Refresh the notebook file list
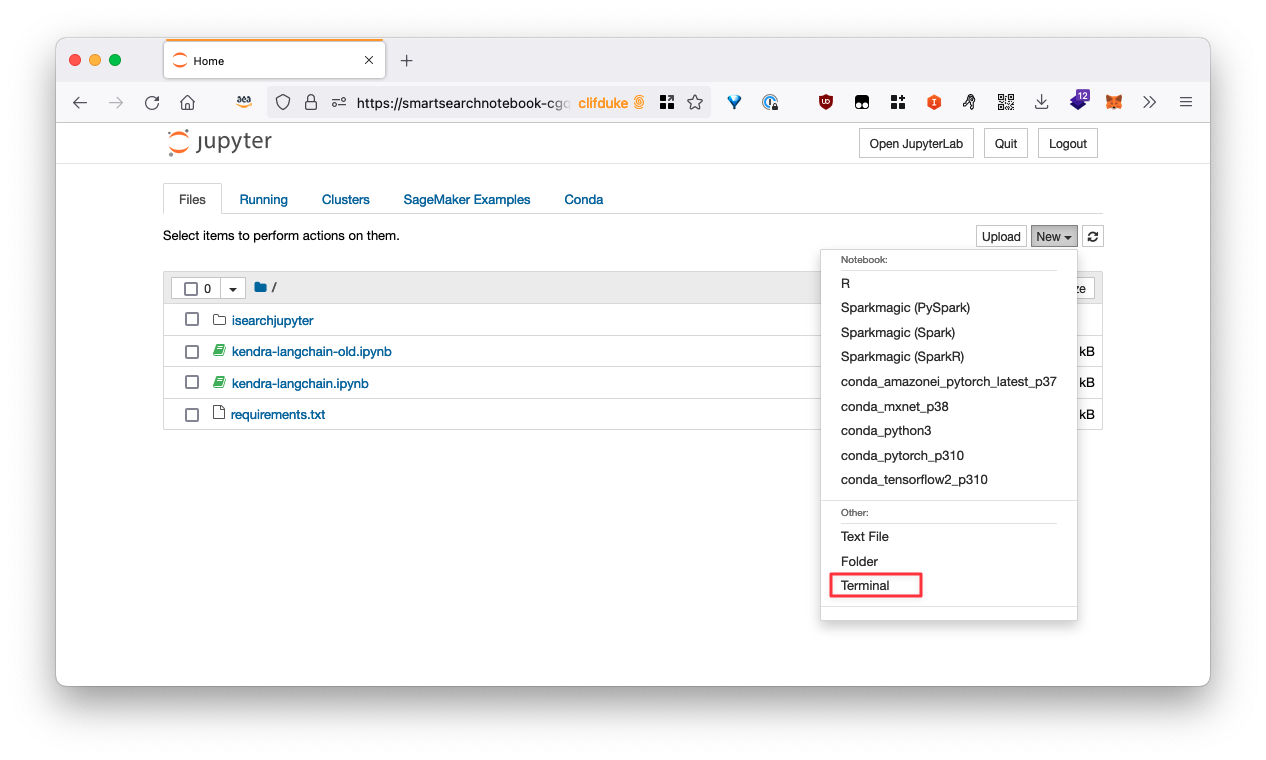The width and height of the screenshot is (1266, 760). (1093, 237)
